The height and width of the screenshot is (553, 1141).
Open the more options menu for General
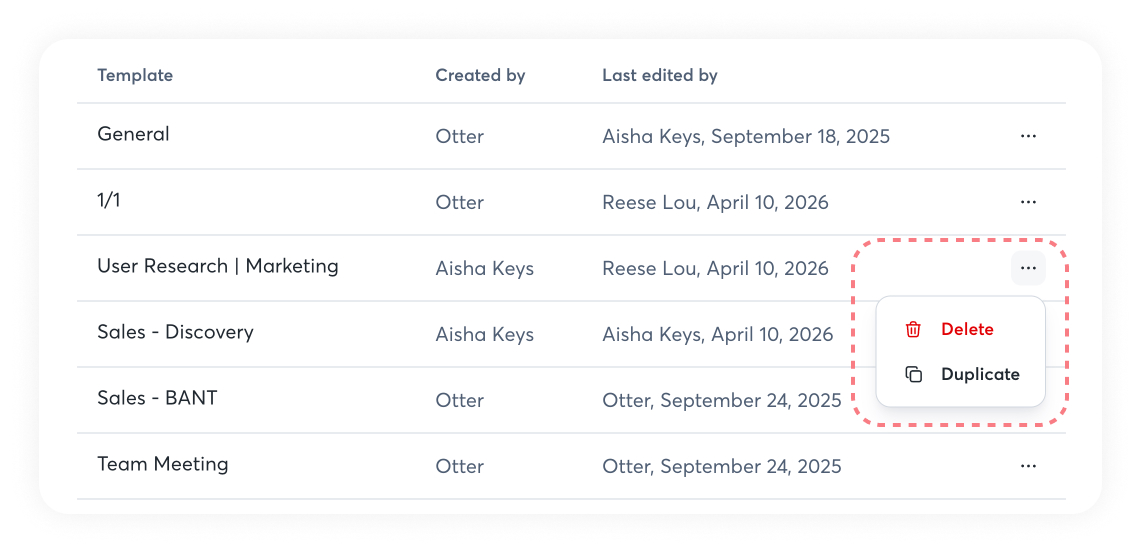[x=1028, y=136]
